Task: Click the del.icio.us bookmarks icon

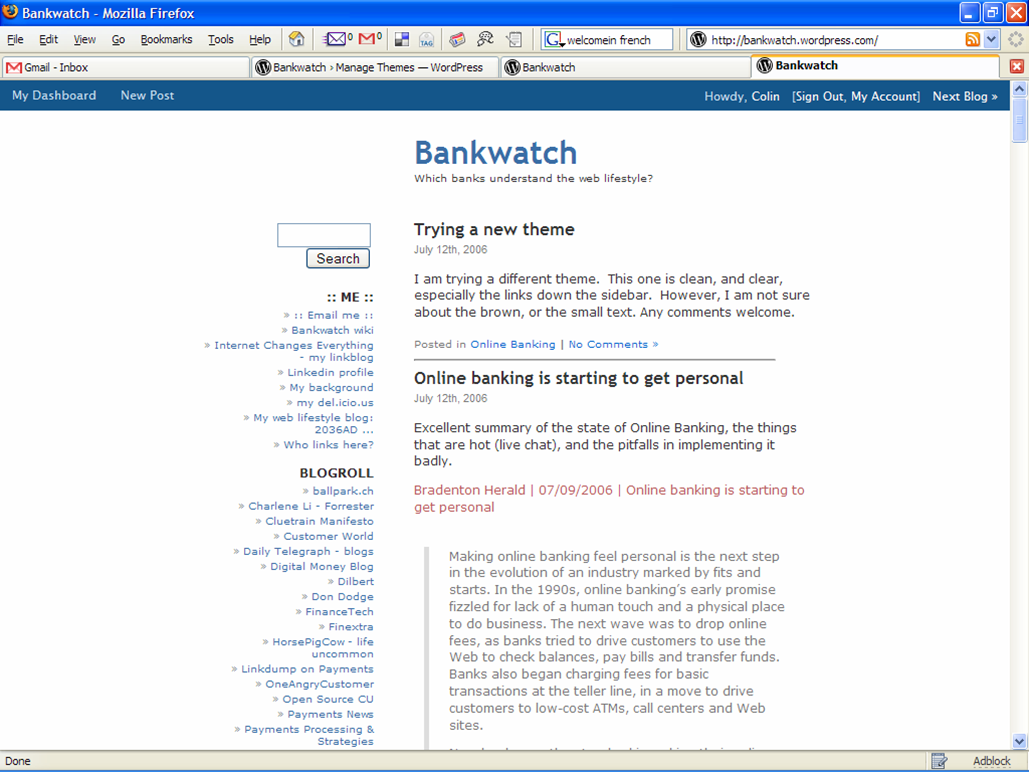Action: 402,40
